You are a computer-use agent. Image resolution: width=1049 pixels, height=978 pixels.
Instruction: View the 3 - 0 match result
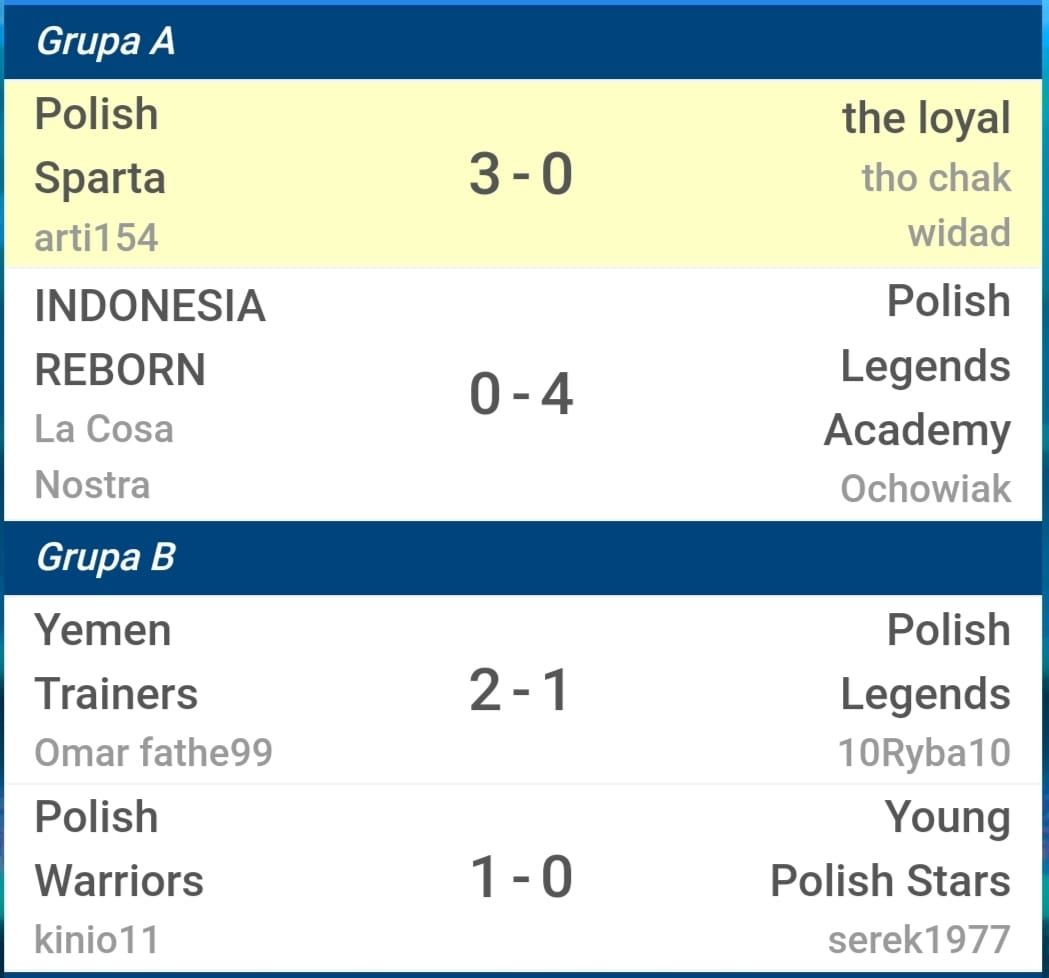(x=521, y=174)
